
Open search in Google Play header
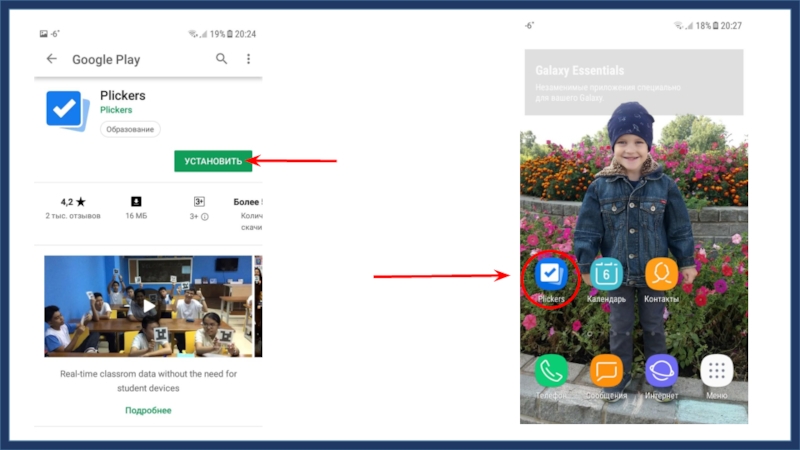[x=222, y=59]
